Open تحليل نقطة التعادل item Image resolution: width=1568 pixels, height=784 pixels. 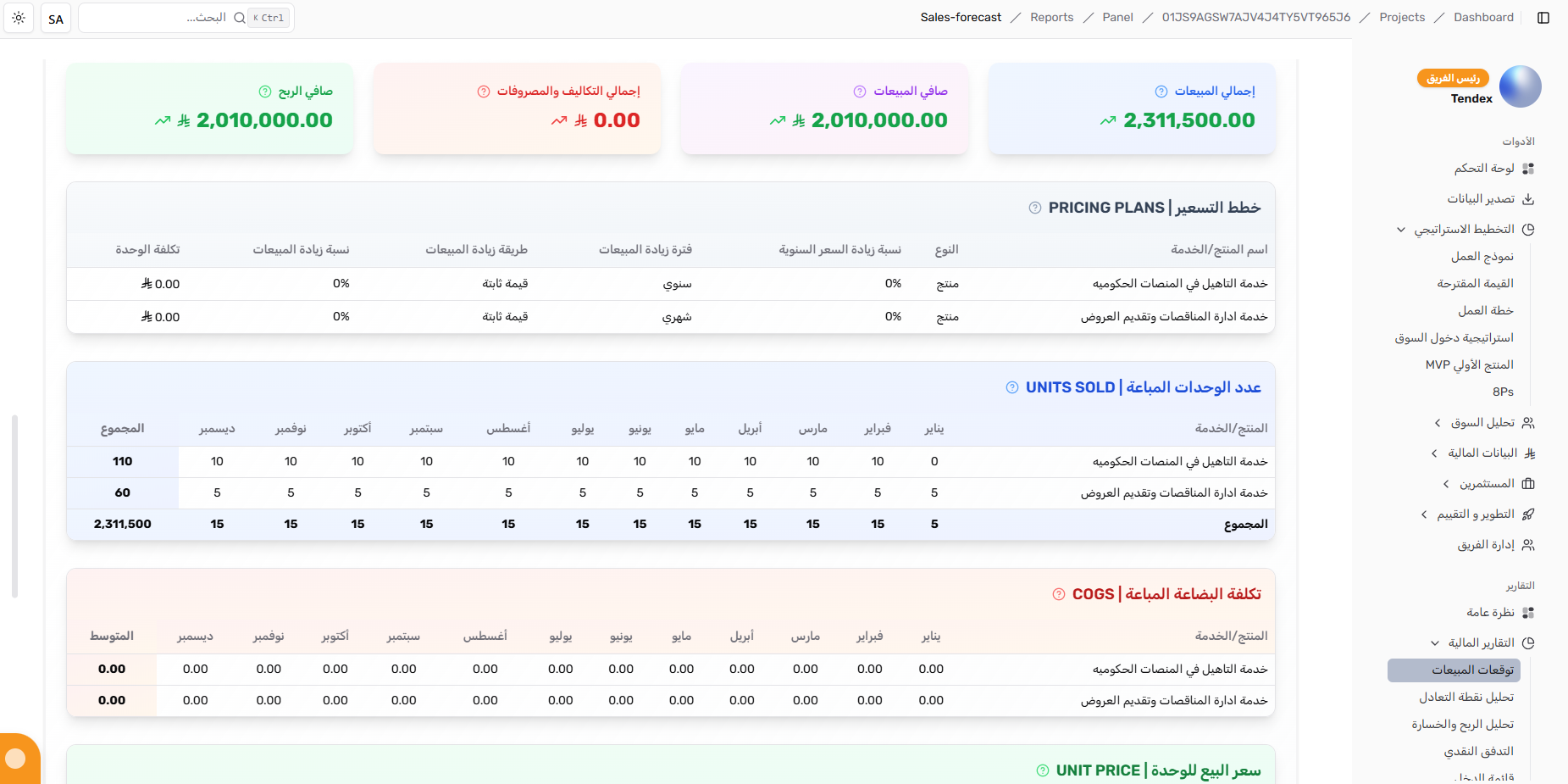pos(1466,697)
